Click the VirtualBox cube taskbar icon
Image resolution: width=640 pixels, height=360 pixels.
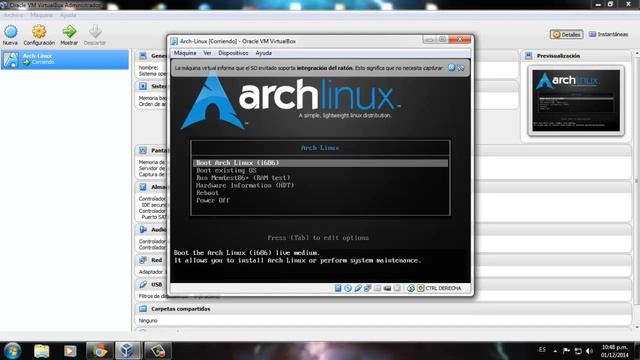(x=127, y=351)
